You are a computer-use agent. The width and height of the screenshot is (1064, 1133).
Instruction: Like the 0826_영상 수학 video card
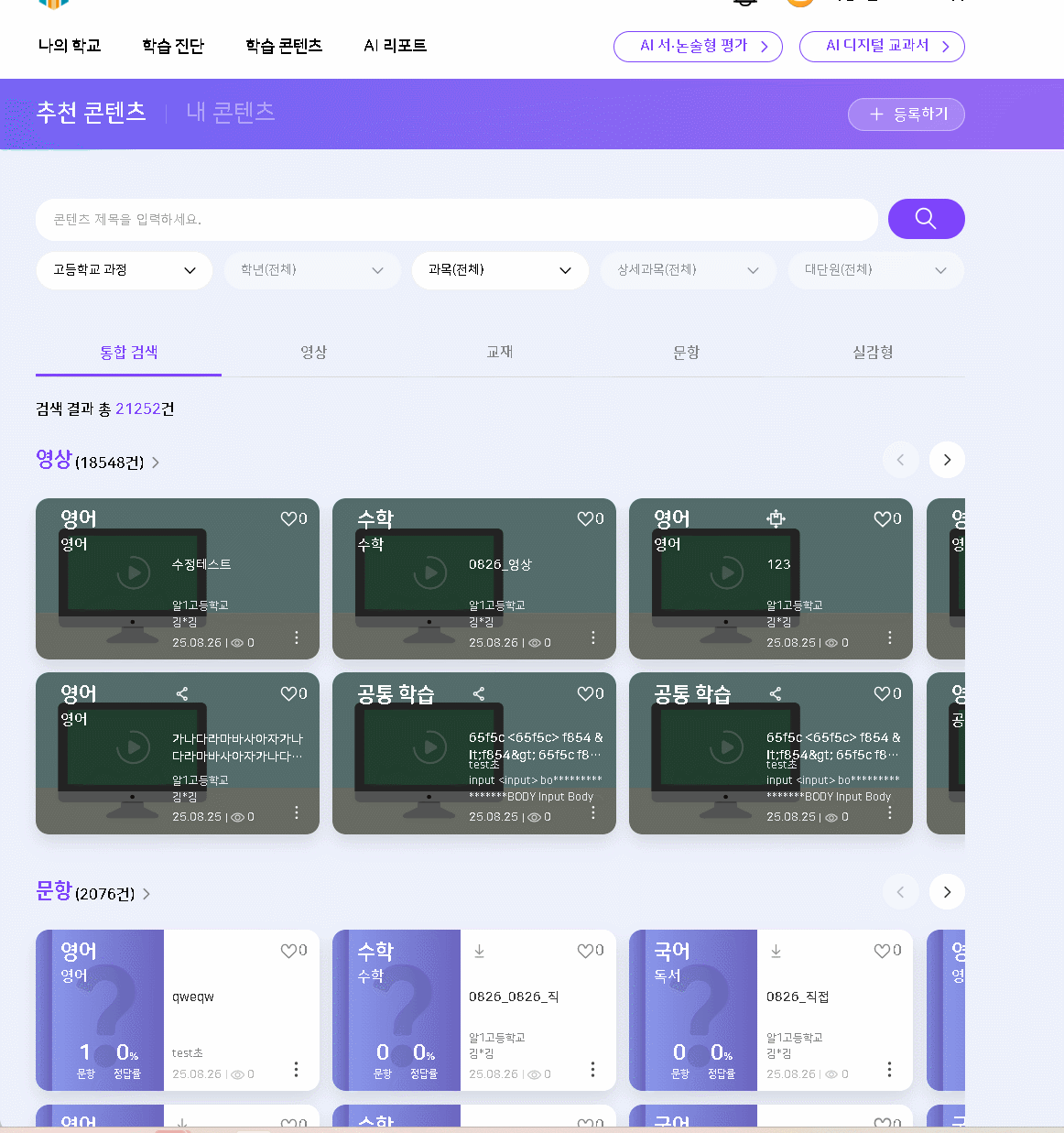[585, 519]
